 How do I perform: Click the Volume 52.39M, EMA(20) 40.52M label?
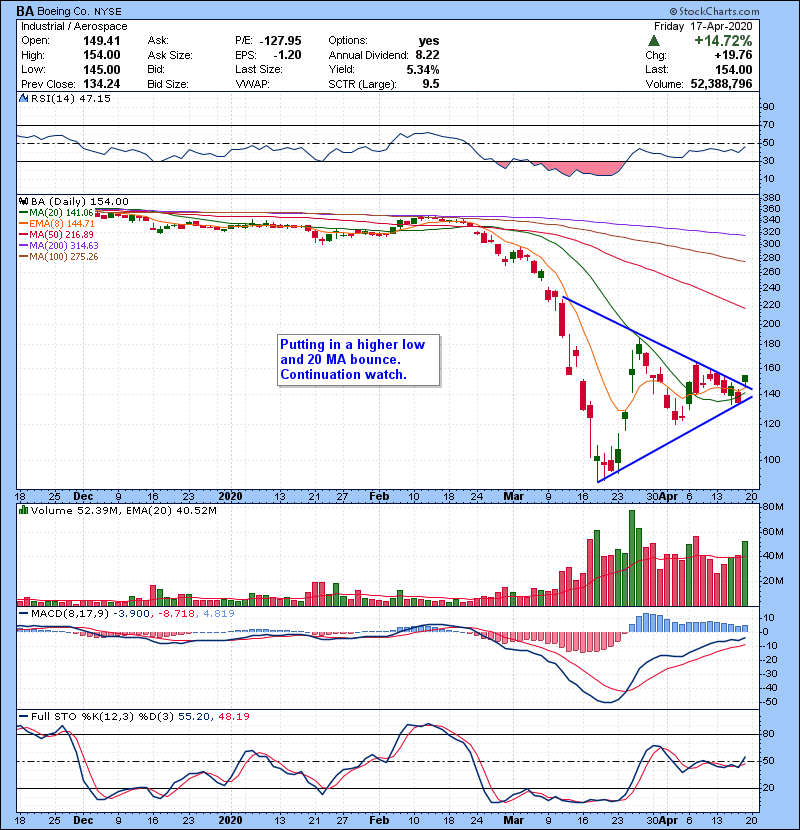[x=124, y=510]
